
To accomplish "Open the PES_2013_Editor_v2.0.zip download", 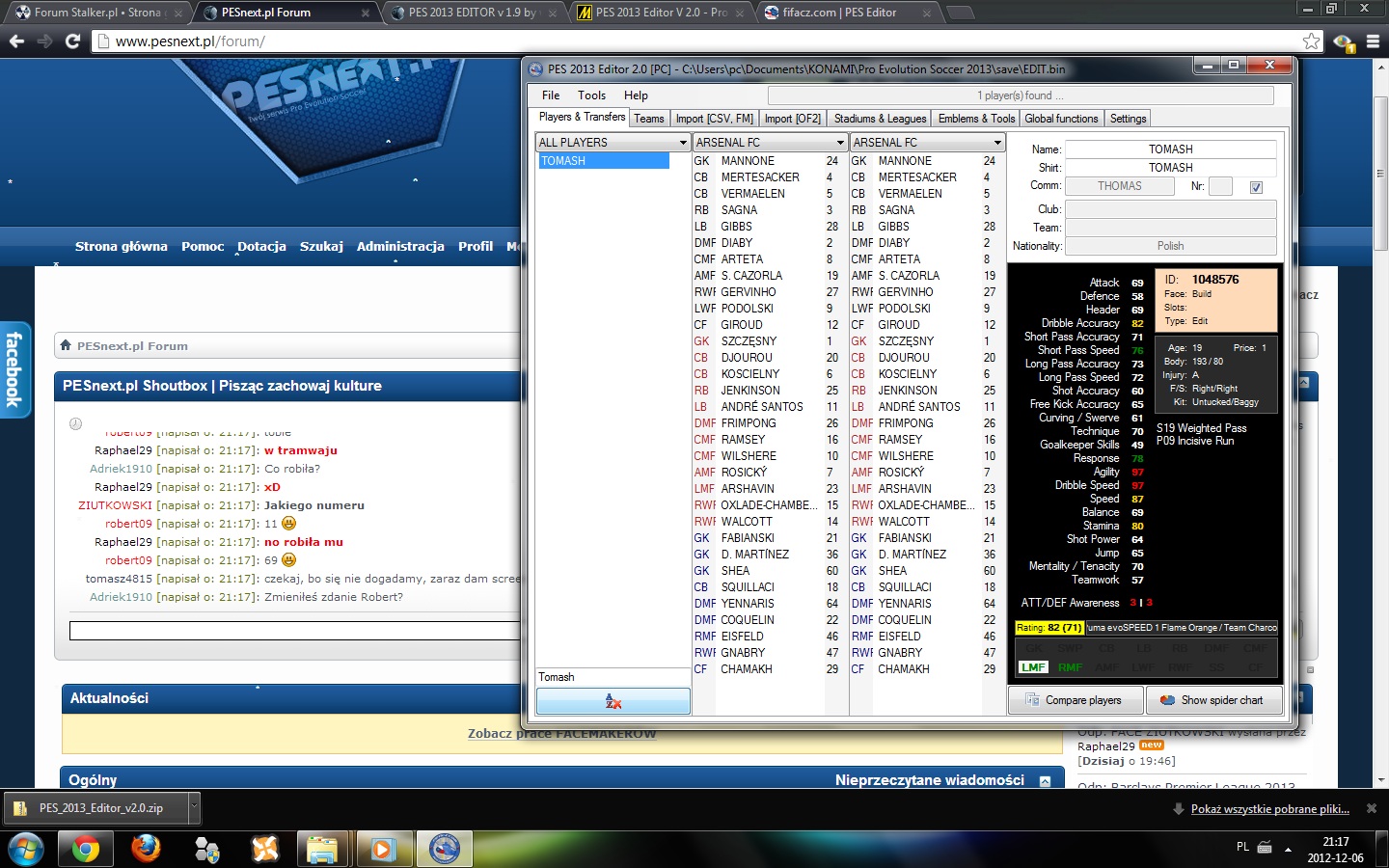I will point(96,808).
